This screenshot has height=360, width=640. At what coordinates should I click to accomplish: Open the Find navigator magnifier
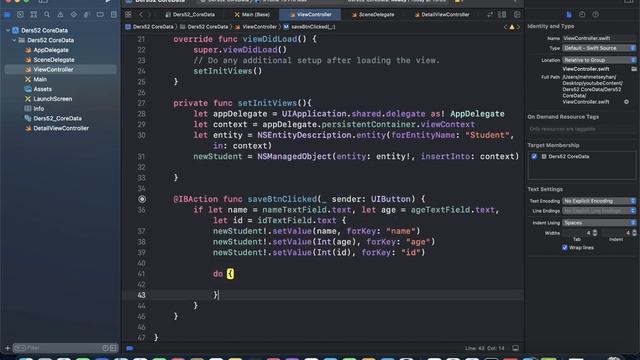tap(47, 15)
